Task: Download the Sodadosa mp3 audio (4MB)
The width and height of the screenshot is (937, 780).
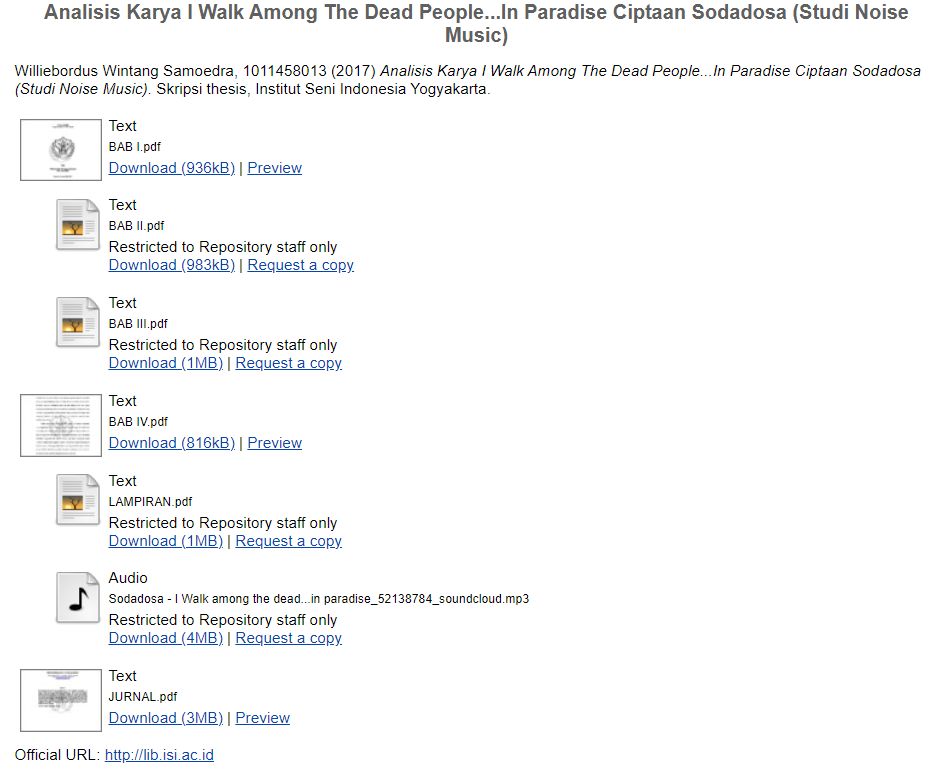Action: pyautogui.click(x=166, y=638)
